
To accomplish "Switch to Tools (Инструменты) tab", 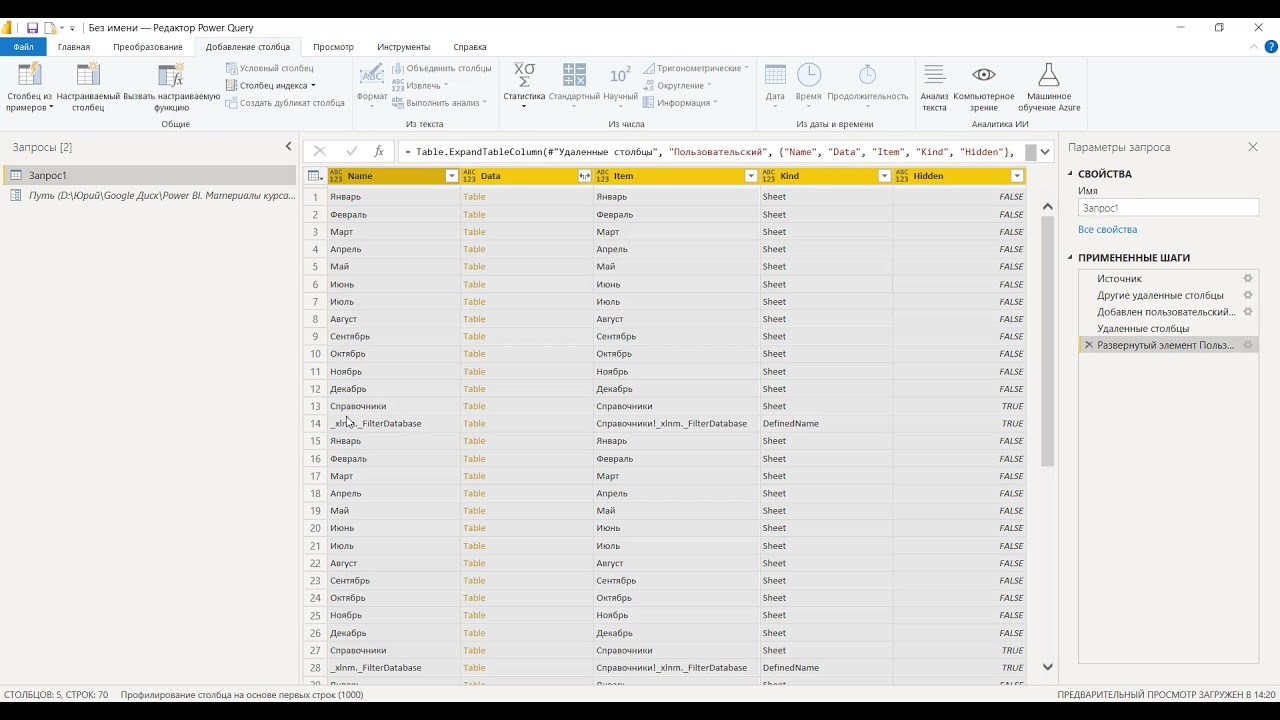I will (403, 47).
